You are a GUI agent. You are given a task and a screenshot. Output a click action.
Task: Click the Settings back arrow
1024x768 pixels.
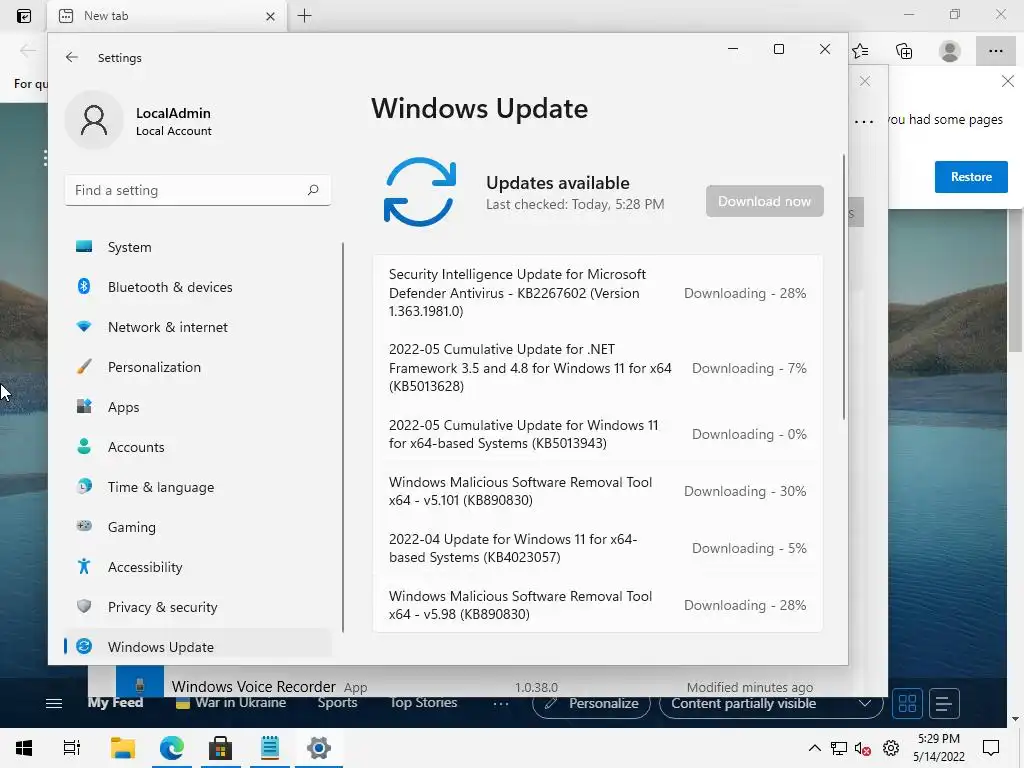72,57
